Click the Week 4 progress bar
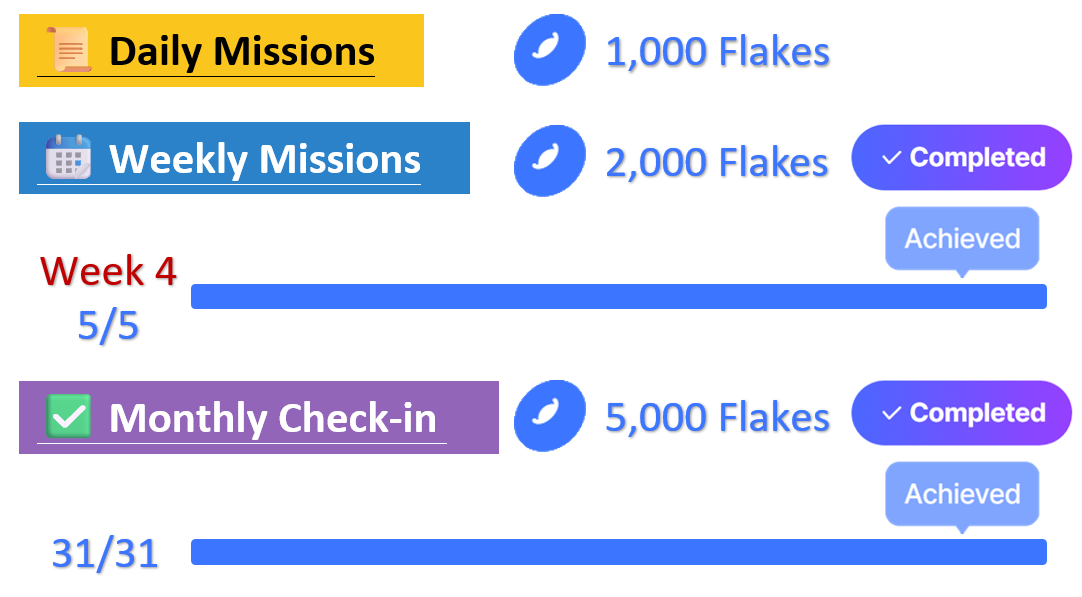1082x597 pixels. point(618,296)
